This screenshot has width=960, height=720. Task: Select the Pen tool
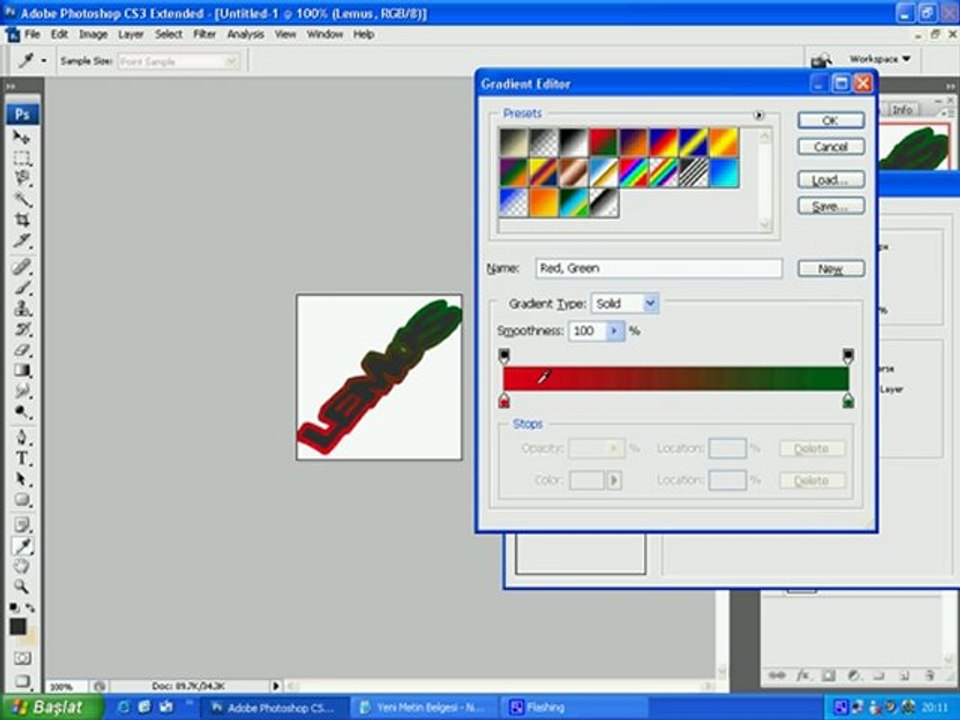(22, 437)
